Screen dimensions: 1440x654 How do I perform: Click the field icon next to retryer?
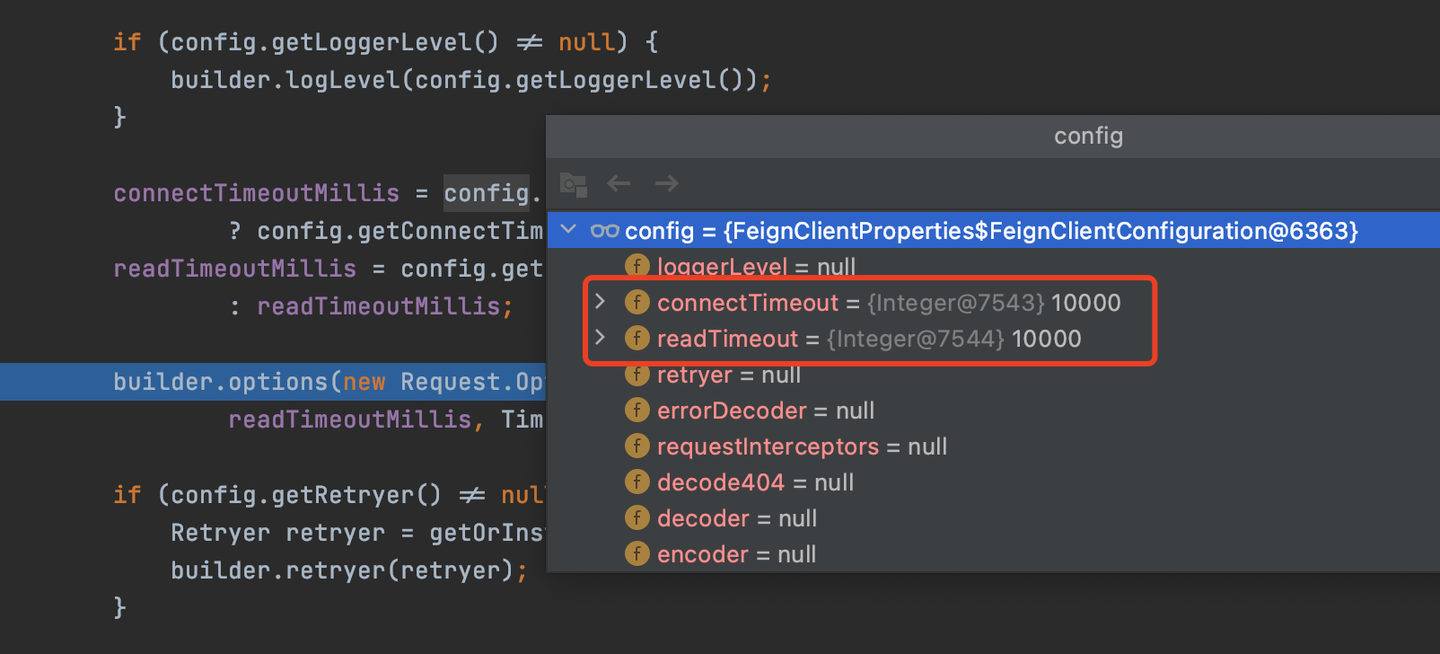(637, 375)
